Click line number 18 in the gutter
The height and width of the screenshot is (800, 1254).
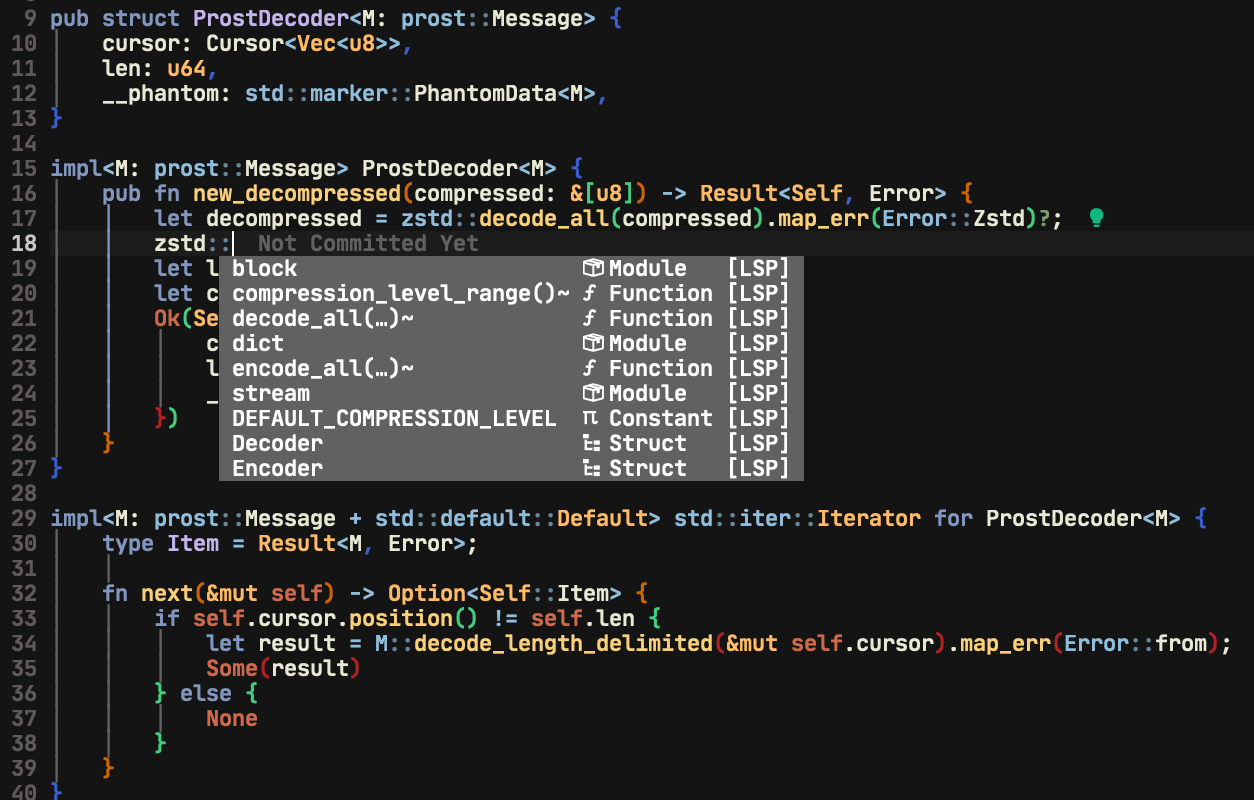point(25,242)
